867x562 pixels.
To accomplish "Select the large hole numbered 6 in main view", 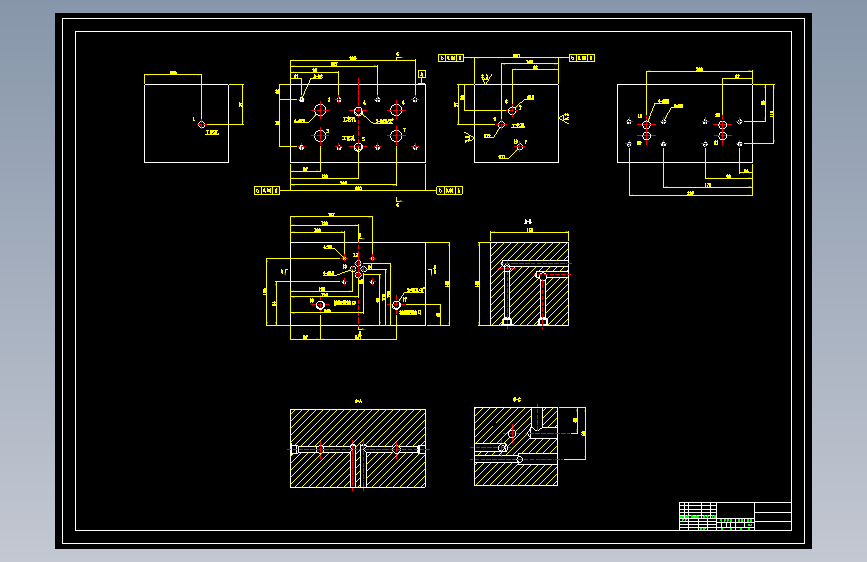I will pyautogui.click(x=396, y=110).
